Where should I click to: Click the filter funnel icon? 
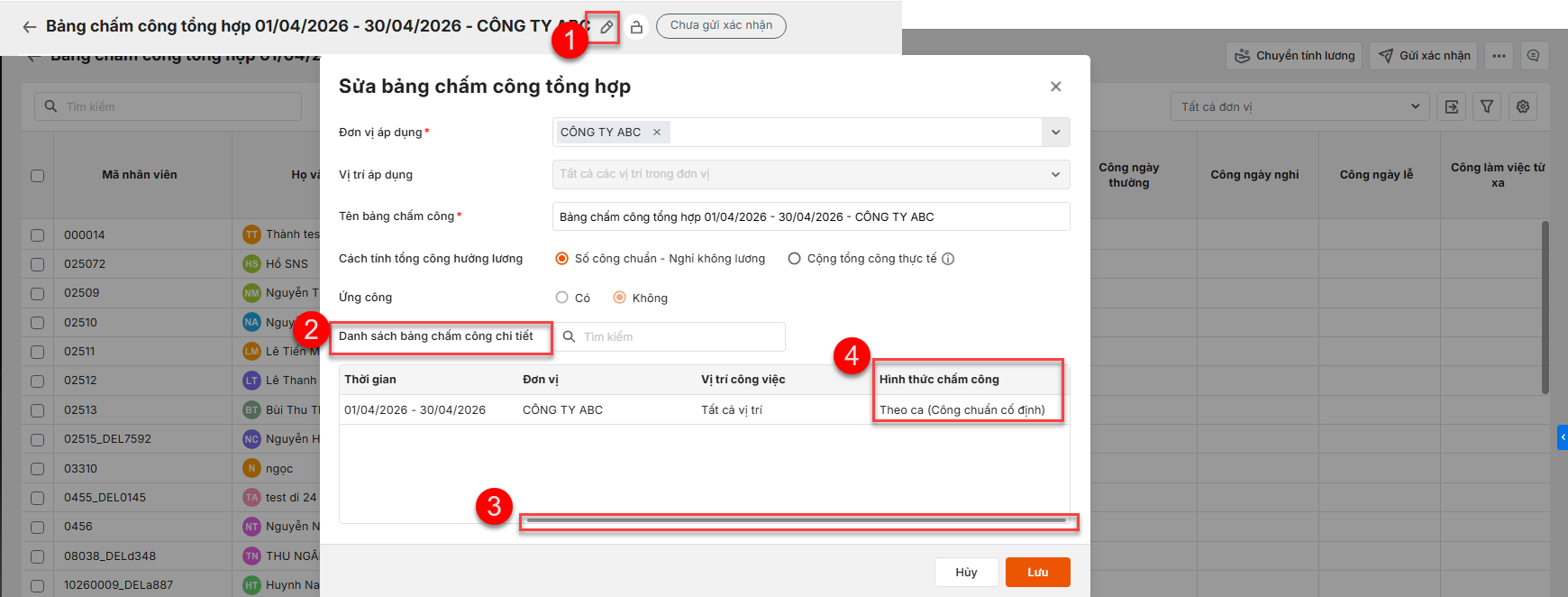pos(1487,106)
